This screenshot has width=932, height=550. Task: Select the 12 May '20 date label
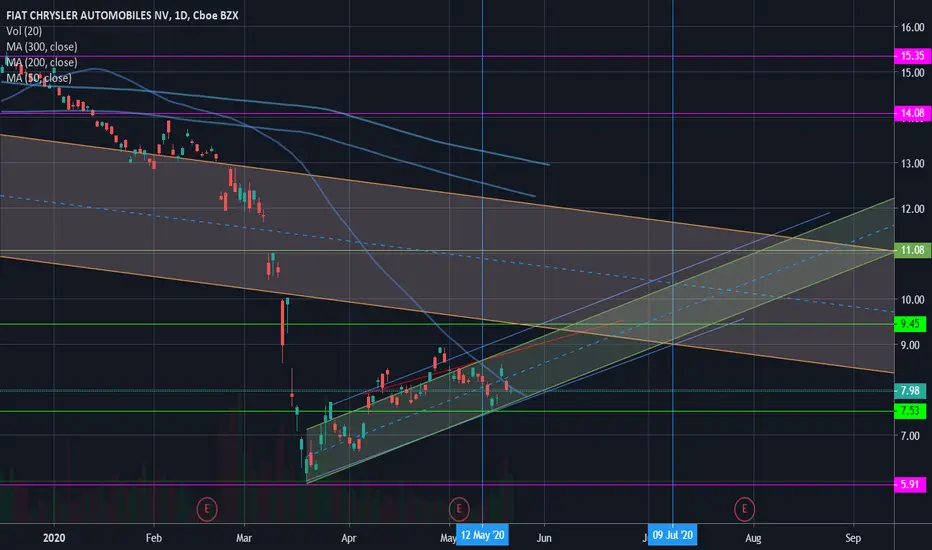pyautogui.click(x=483, y=535)
